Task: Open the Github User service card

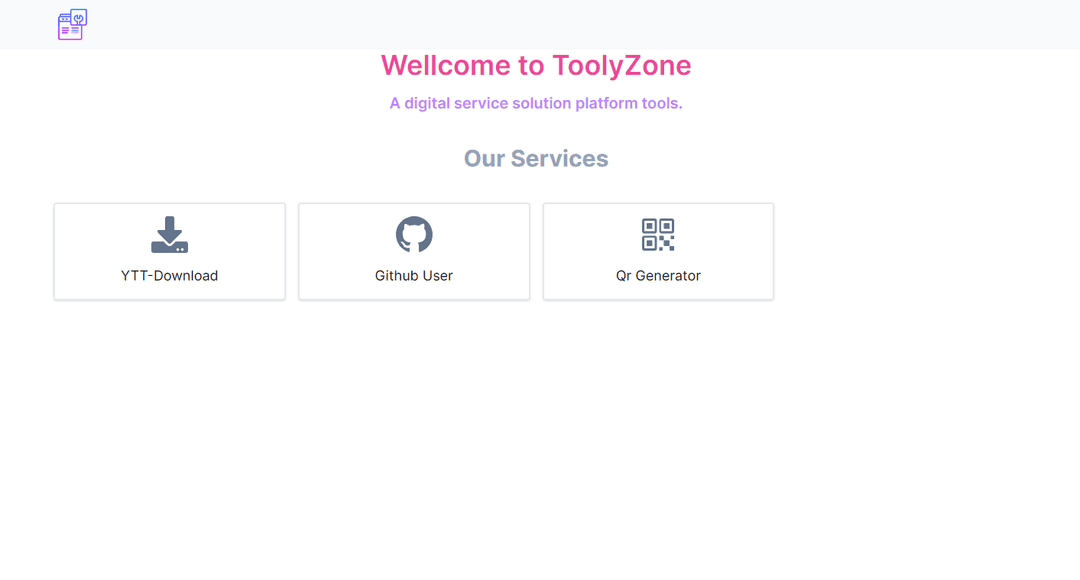Action: pyautogui.click(x=413, y=251)
